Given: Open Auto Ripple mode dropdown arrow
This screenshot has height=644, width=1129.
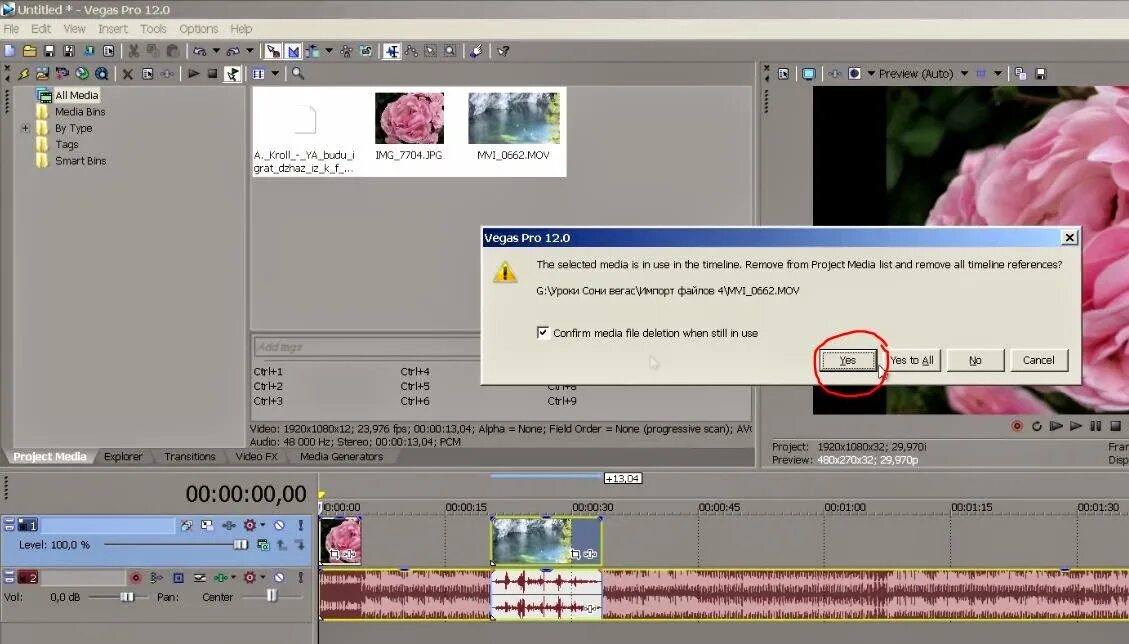Looking at the screenshot, I should click(329, 51).
